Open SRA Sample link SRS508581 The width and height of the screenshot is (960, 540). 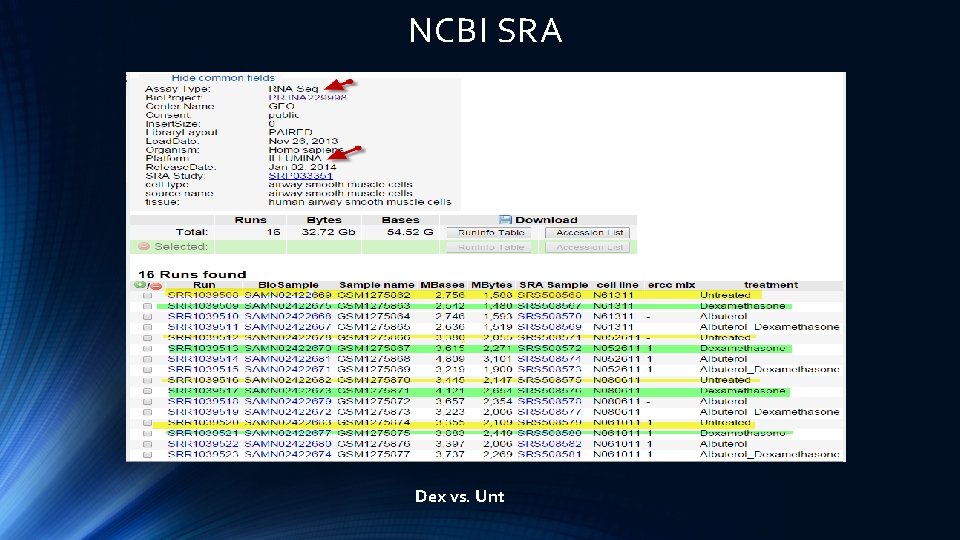point(549,454)
